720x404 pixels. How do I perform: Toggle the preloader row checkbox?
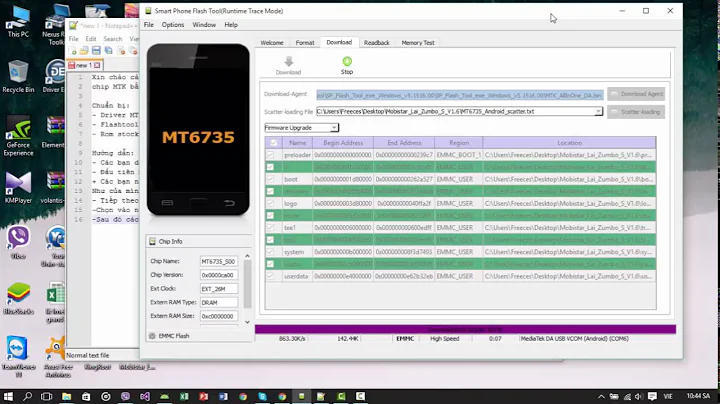point(270,155)
